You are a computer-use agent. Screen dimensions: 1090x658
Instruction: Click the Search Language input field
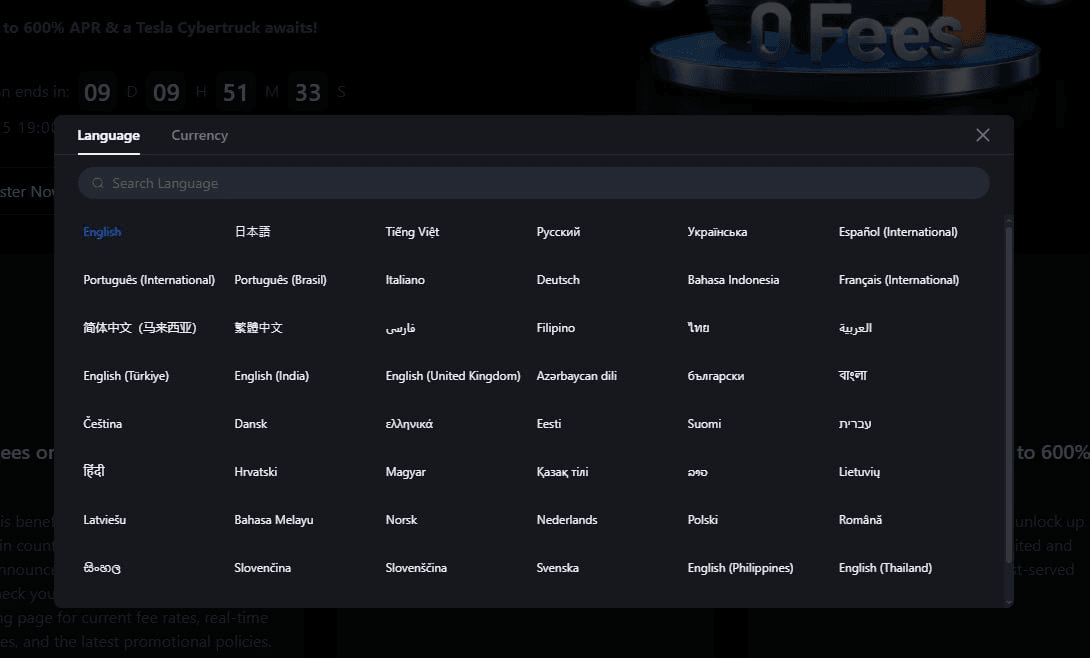(540, 183)
